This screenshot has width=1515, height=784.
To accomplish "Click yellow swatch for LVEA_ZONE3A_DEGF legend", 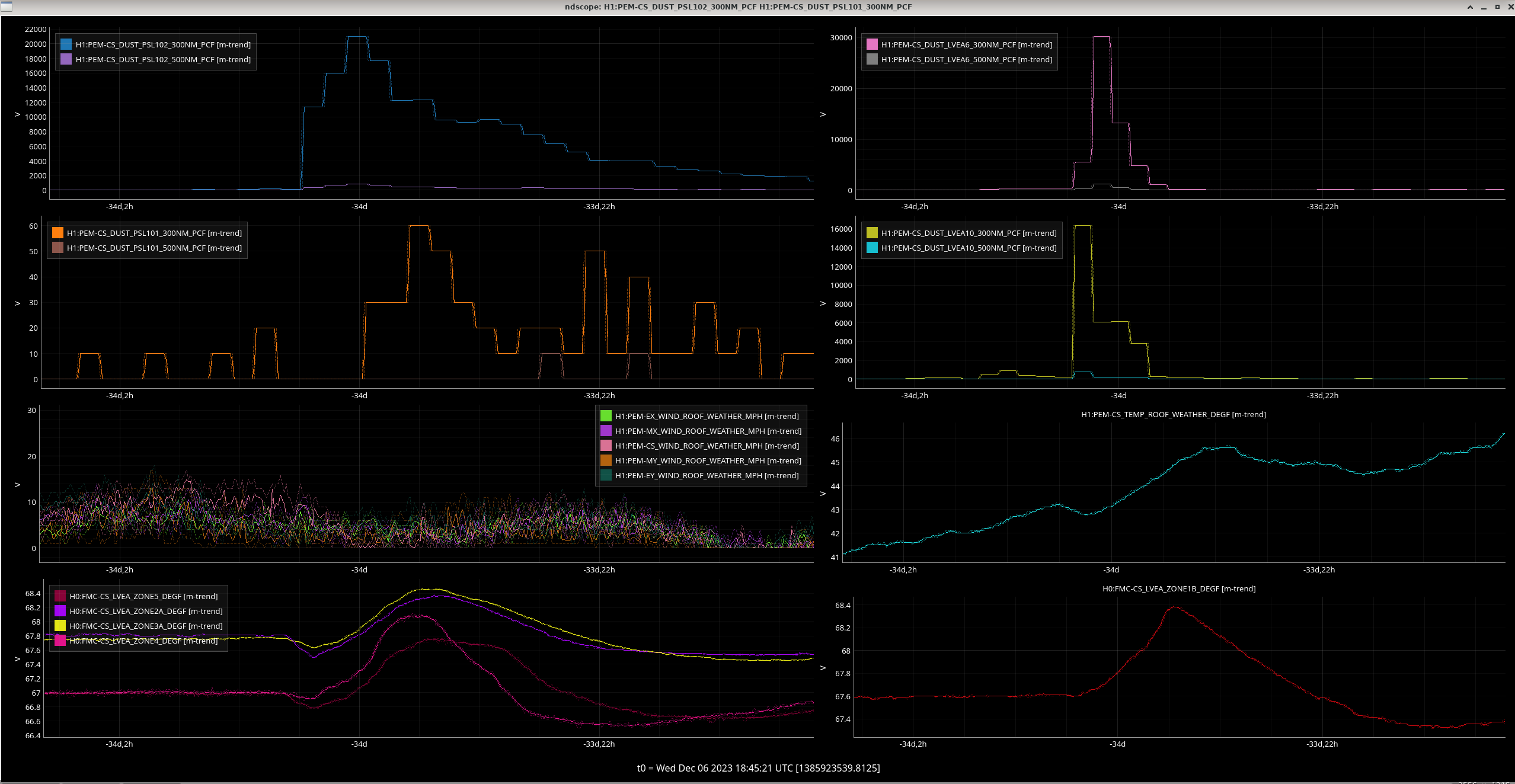I will click(60, 626).
